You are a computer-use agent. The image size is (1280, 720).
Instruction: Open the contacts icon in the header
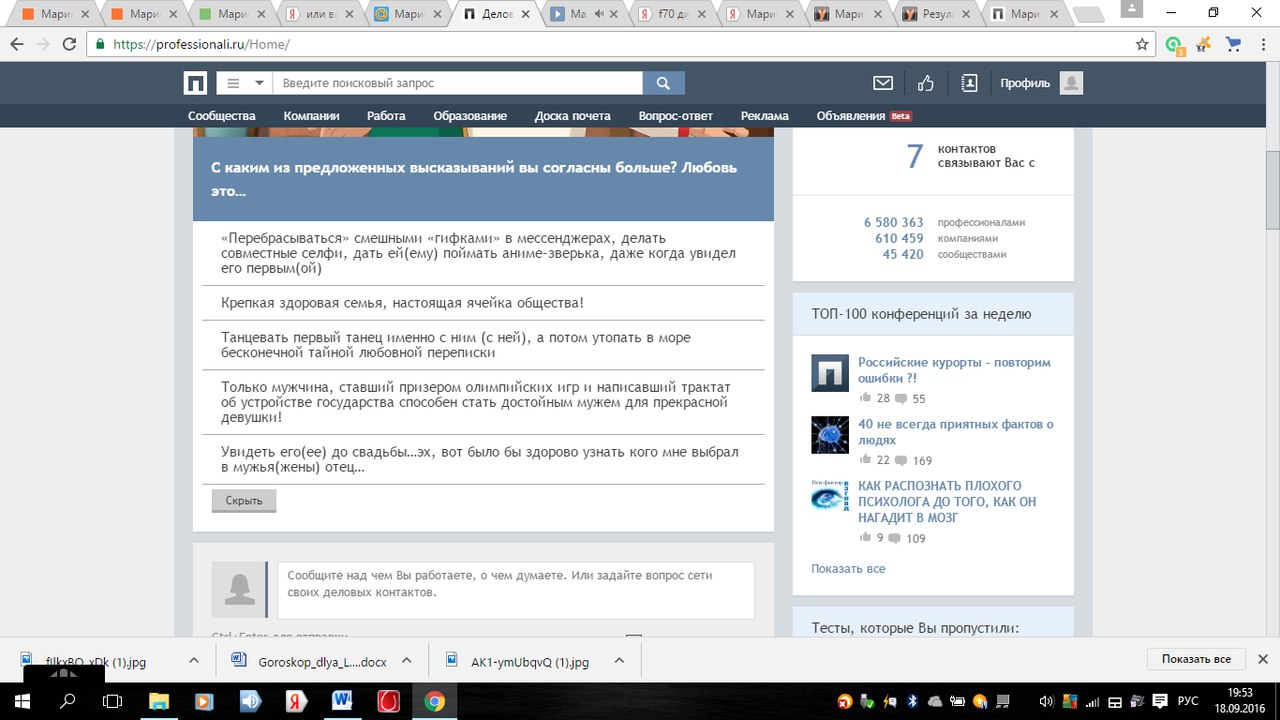click(x=968, y=83)
